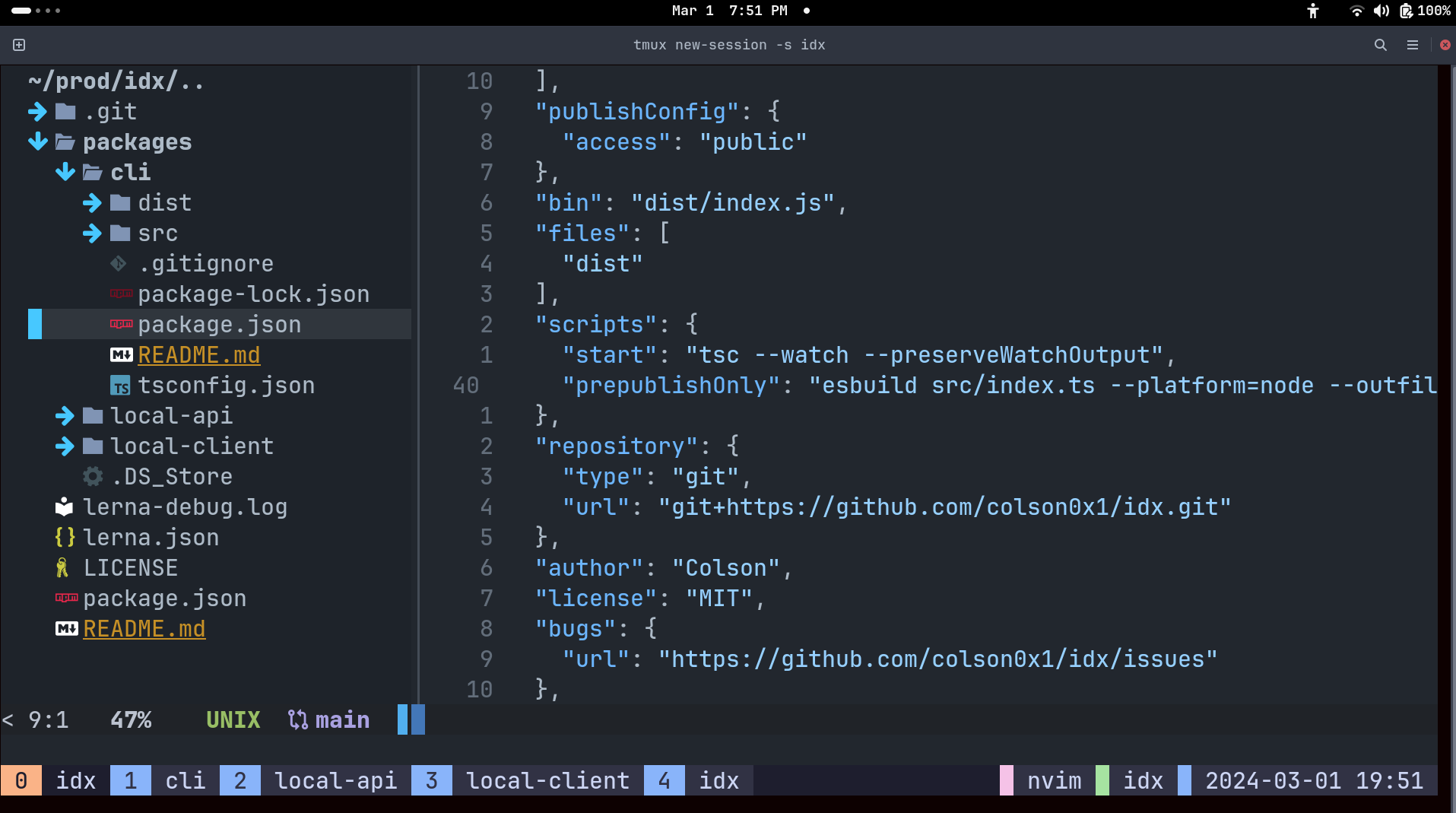Expand the .git folder arrow
This screenshot has height=813, width=1456.
click(37, 112)
